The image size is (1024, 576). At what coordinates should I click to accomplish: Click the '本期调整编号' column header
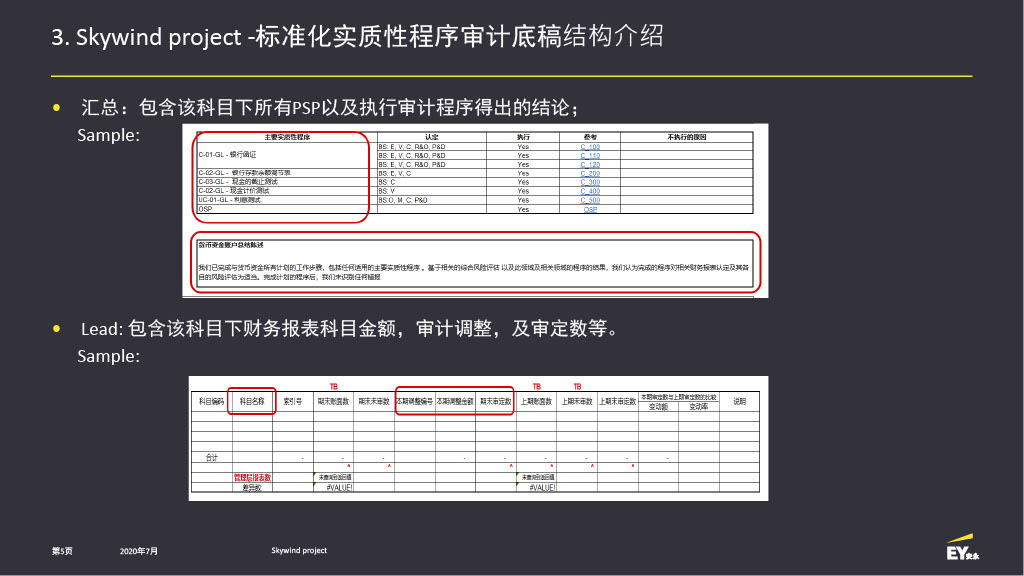pos(415,402)
